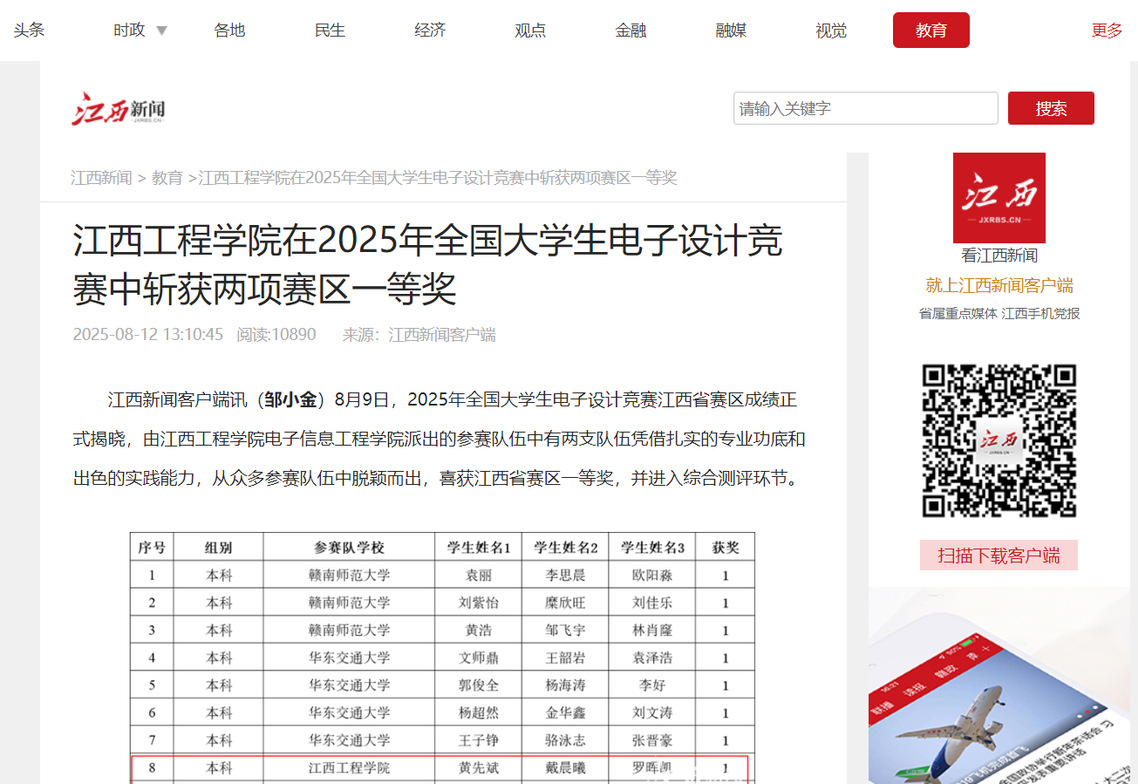Image resolution: width=1138 pixels, height=784 pixels.
Task: Open the 观点 section
Action: pyautogui.click(x=530, y=30)
